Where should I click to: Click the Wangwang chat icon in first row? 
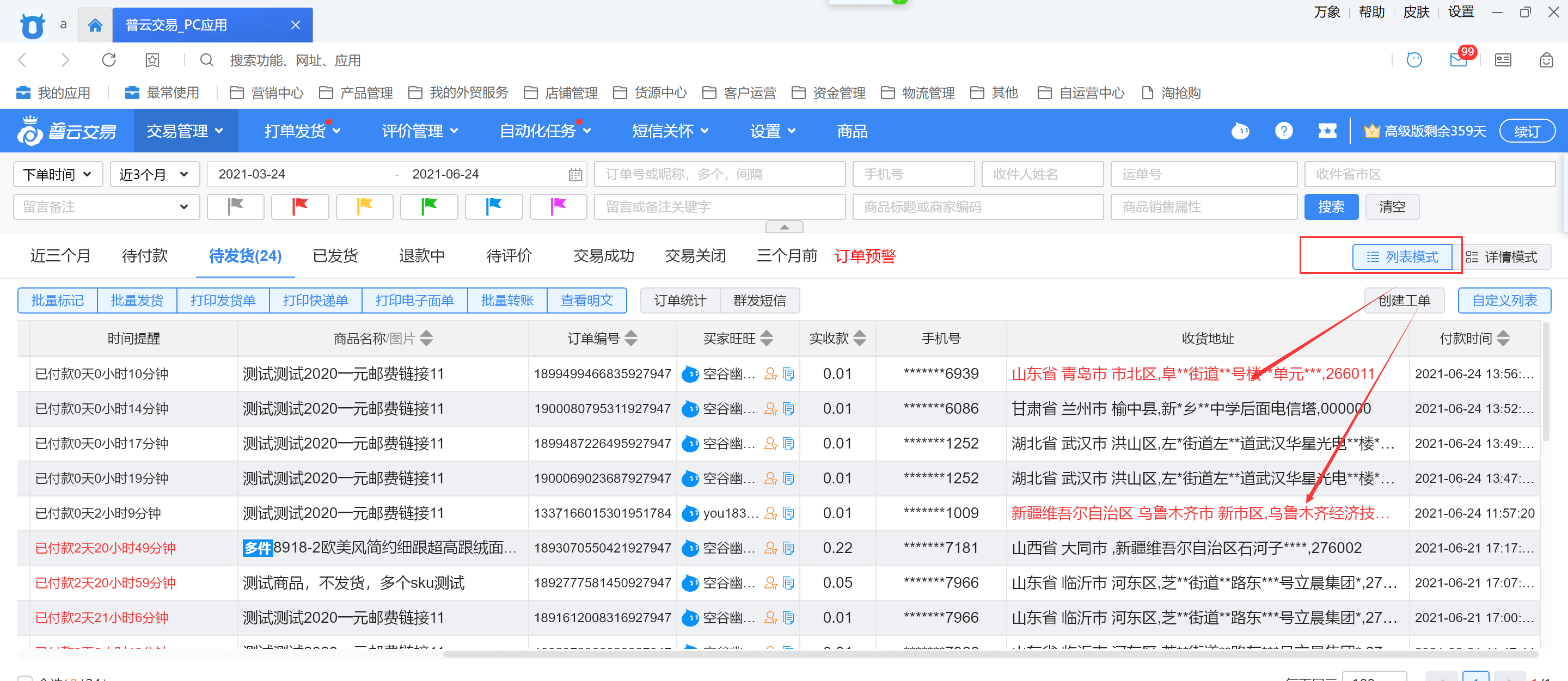click(690, 373)
